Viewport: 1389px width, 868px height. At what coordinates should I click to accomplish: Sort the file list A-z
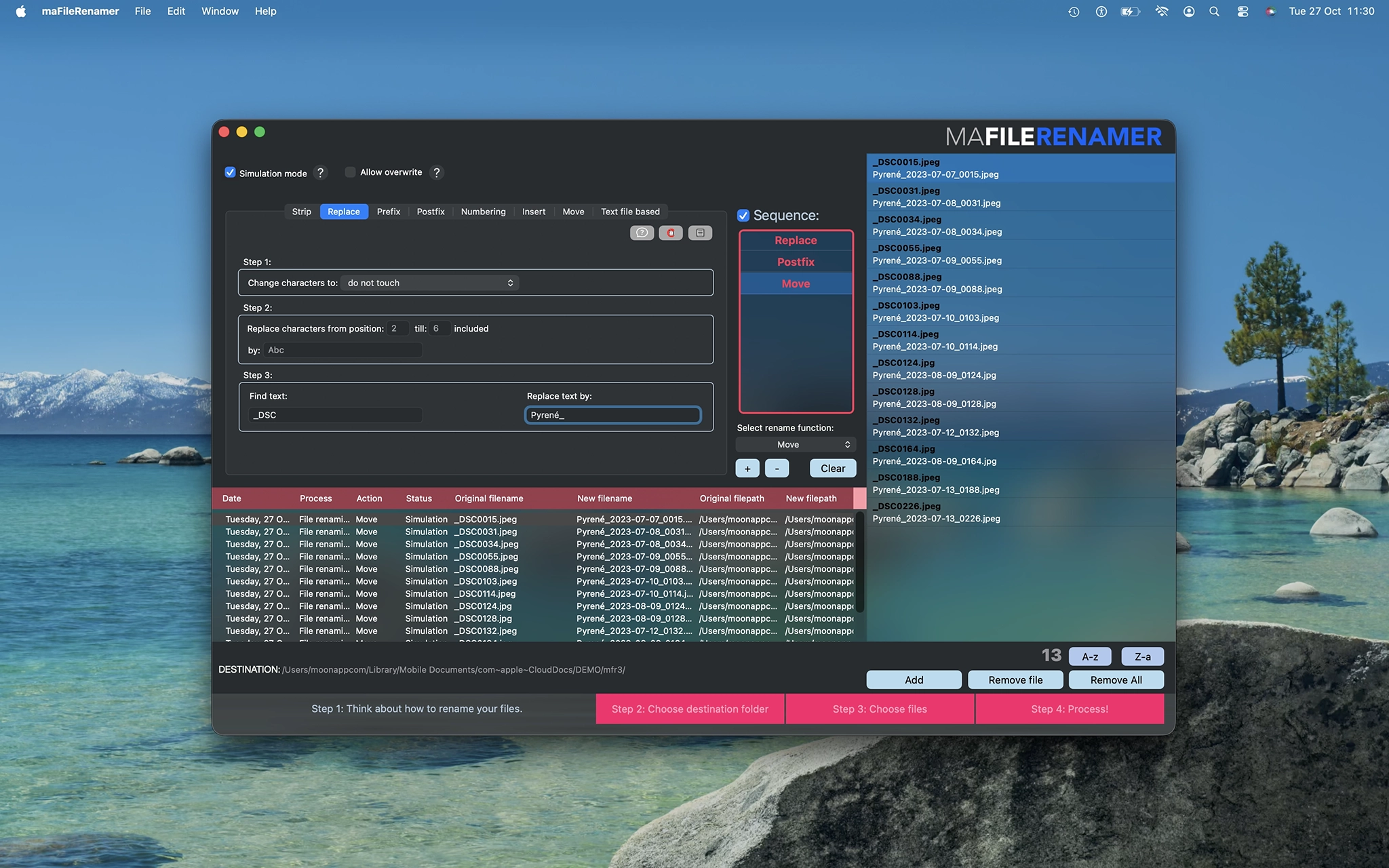coord(1090,656)
